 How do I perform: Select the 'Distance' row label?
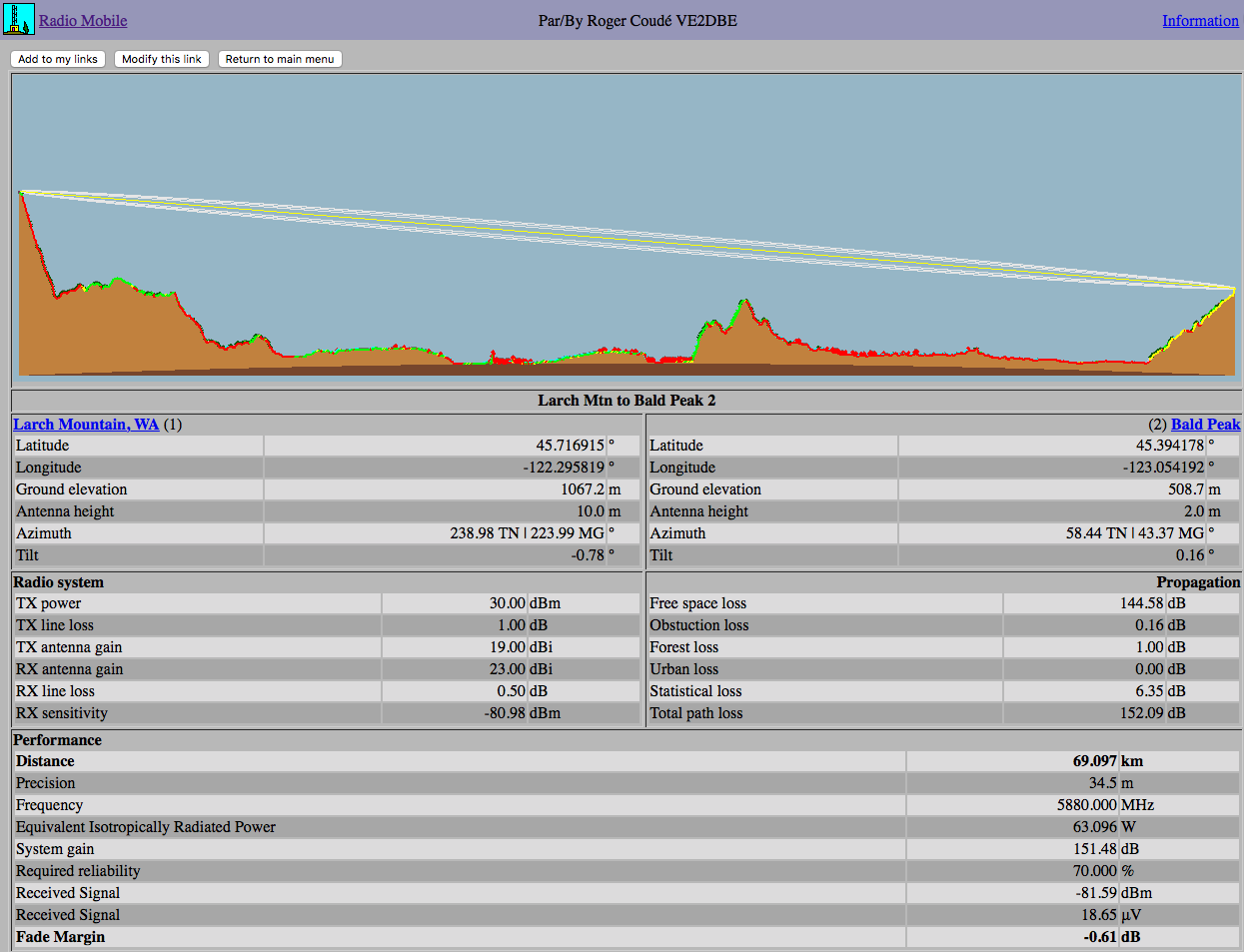tap(45, 761)
